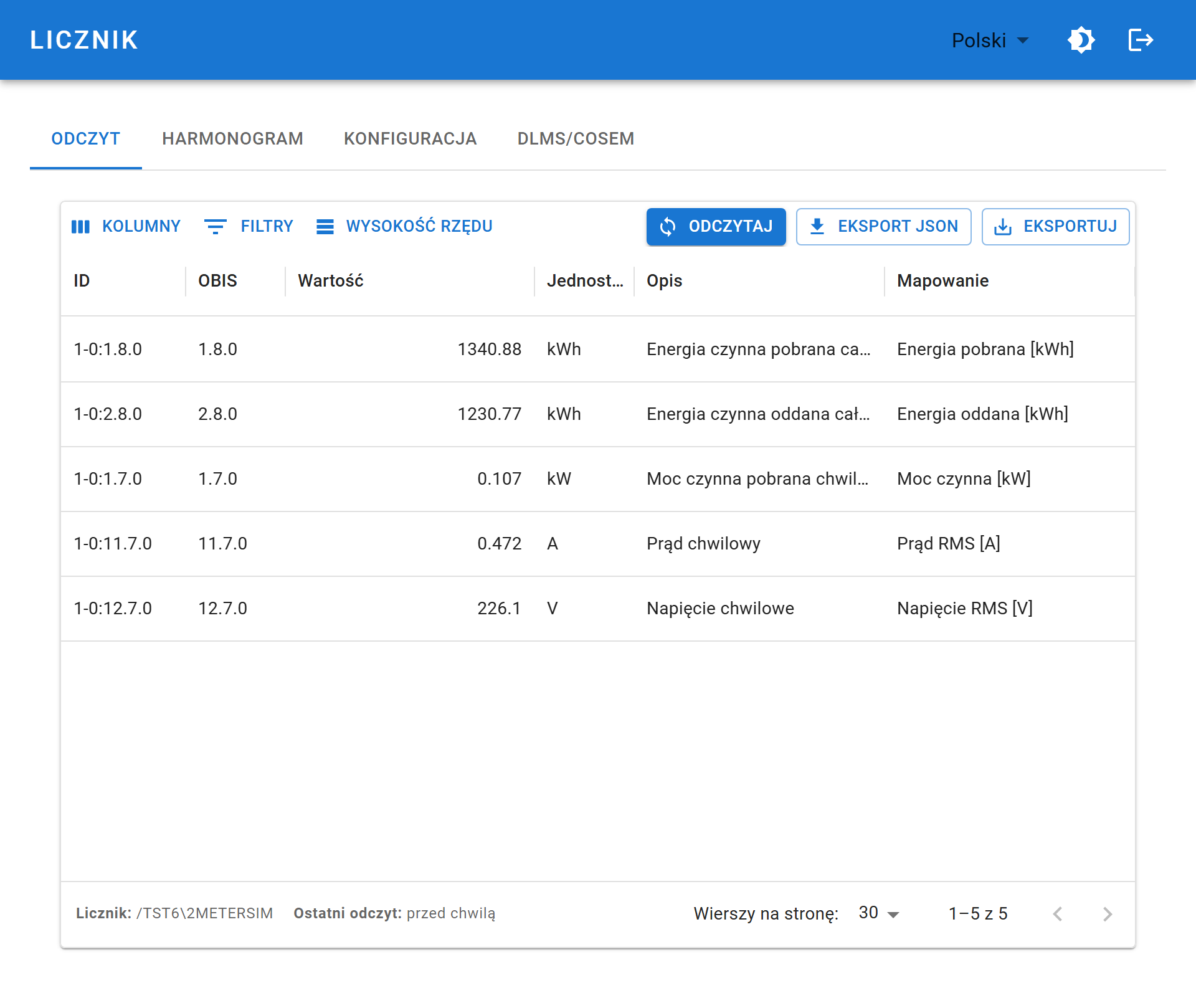
Task: Click the 'Napięcie chwilowe' description cell
Action: pyautogui.click(x=759, y=608)
